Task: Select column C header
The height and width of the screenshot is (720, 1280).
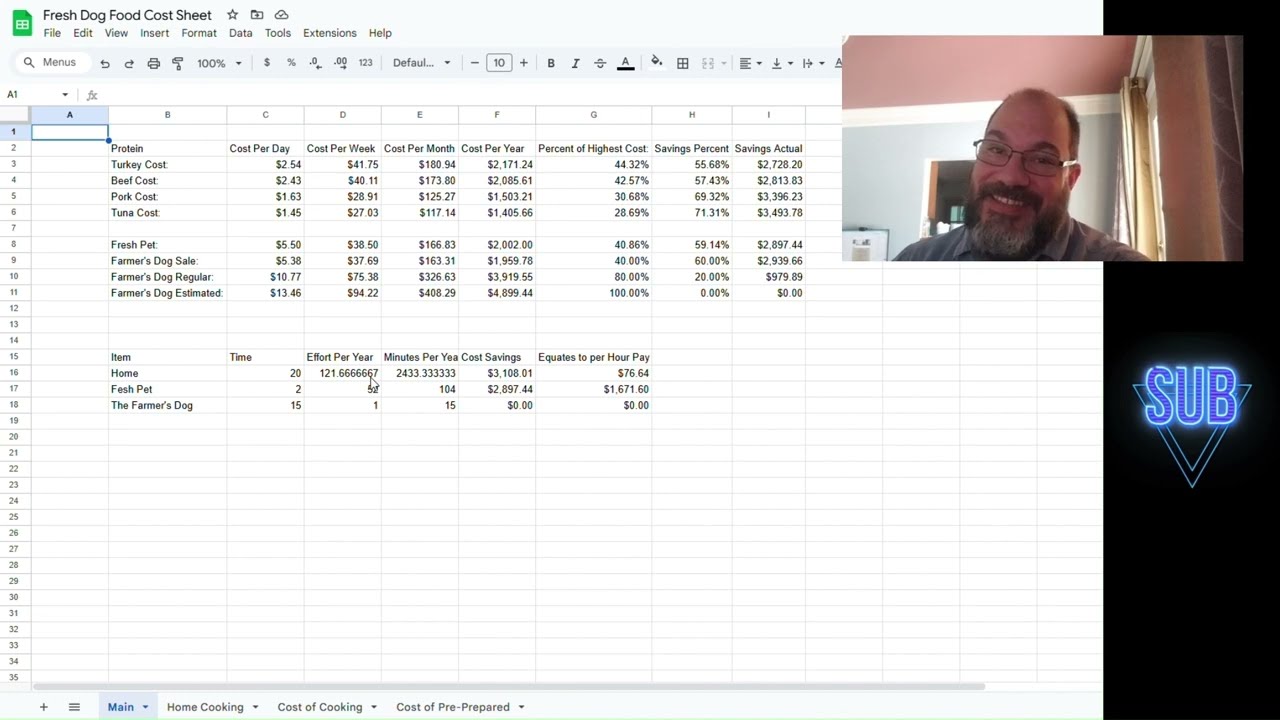Action: [265, 115]
